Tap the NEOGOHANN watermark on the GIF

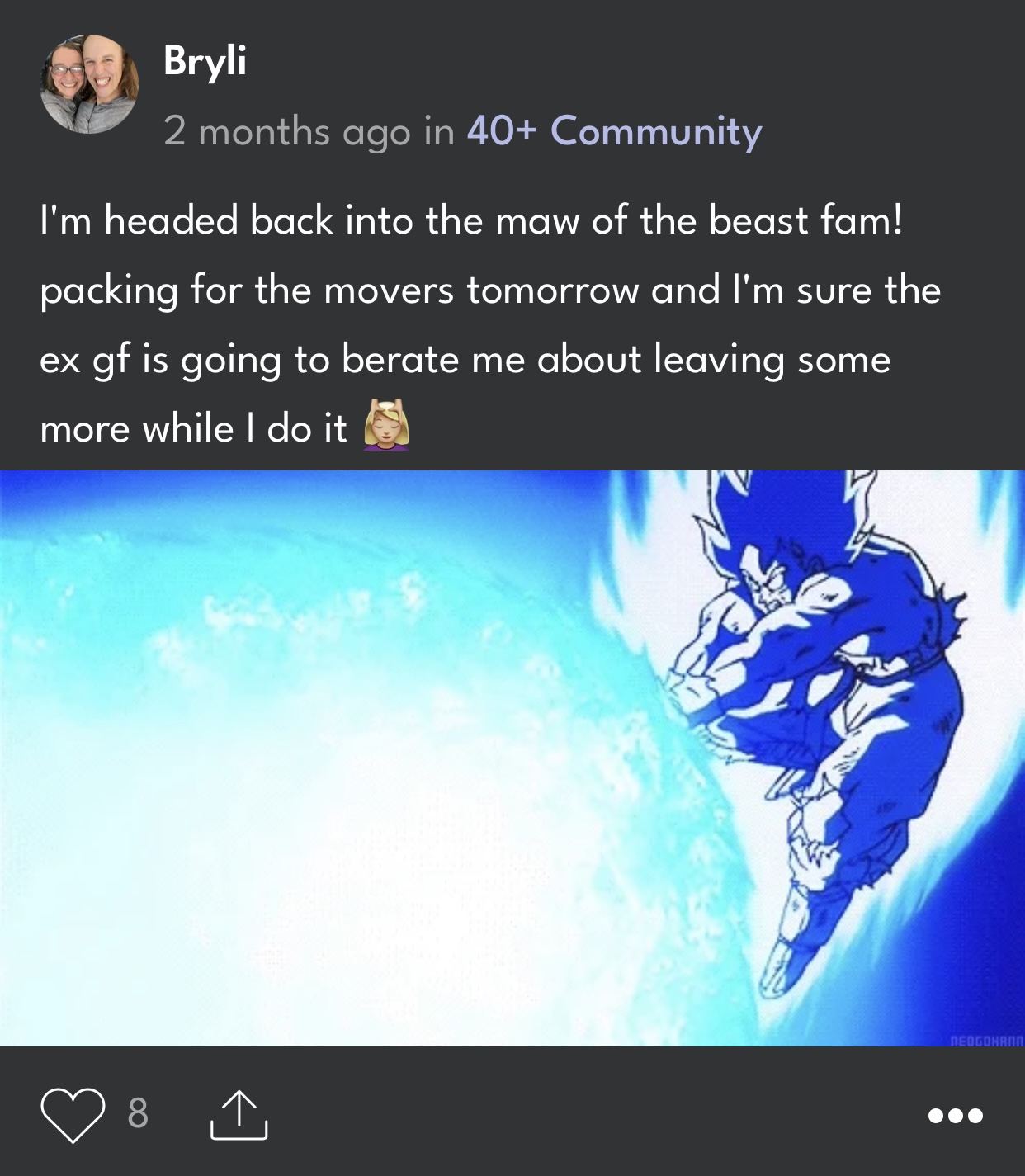(x=986, y=1041)
